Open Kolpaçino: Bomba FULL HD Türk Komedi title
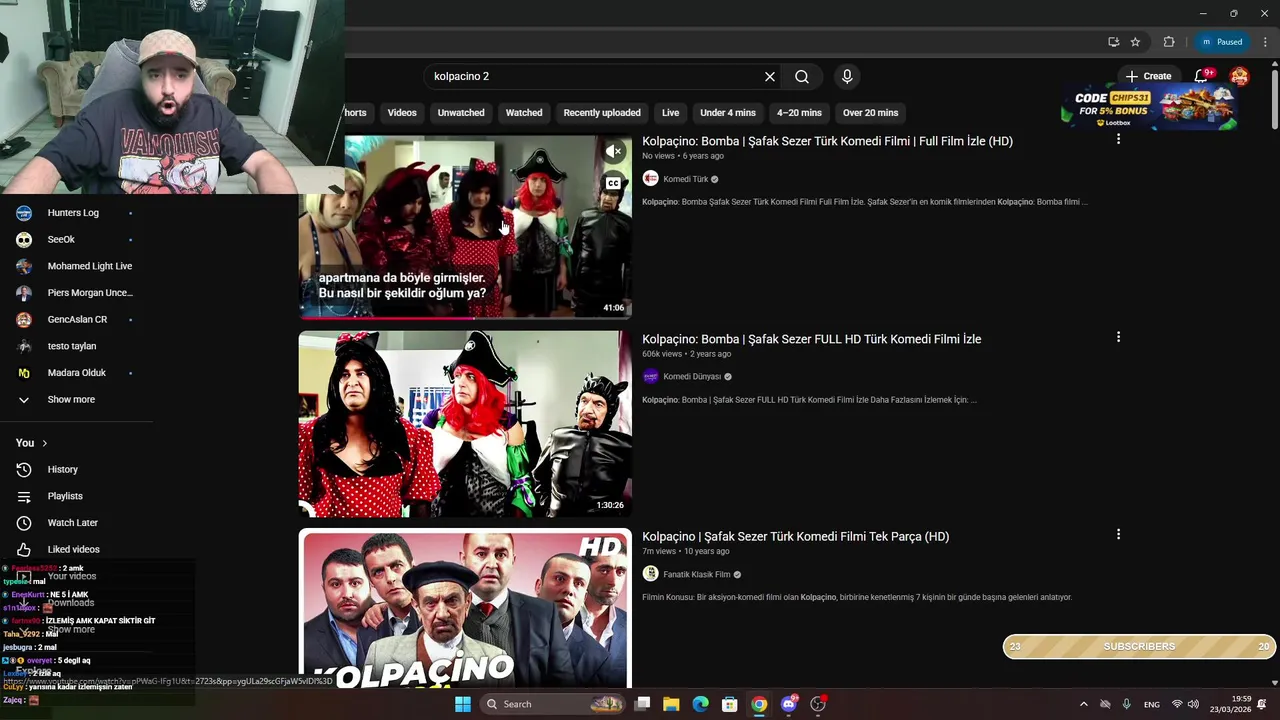Screen dimensions: 1280x720 pyautogui.click(x=811, y=339)
